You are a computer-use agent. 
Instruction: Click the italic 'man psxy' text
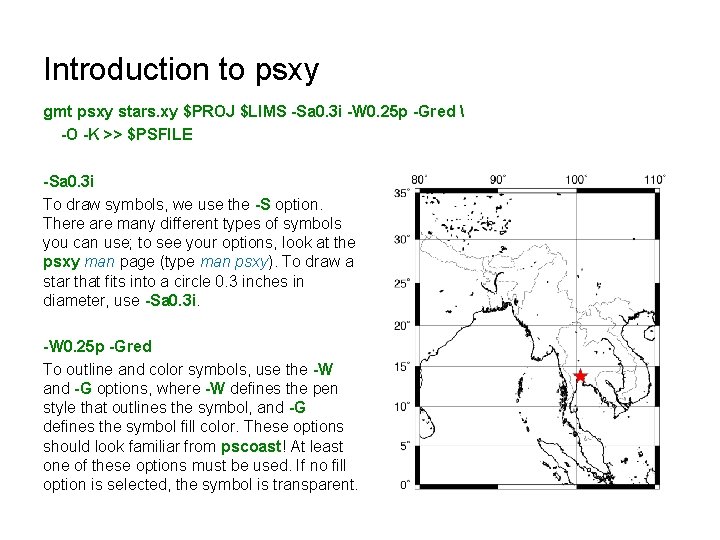click(x=234, y=262)
